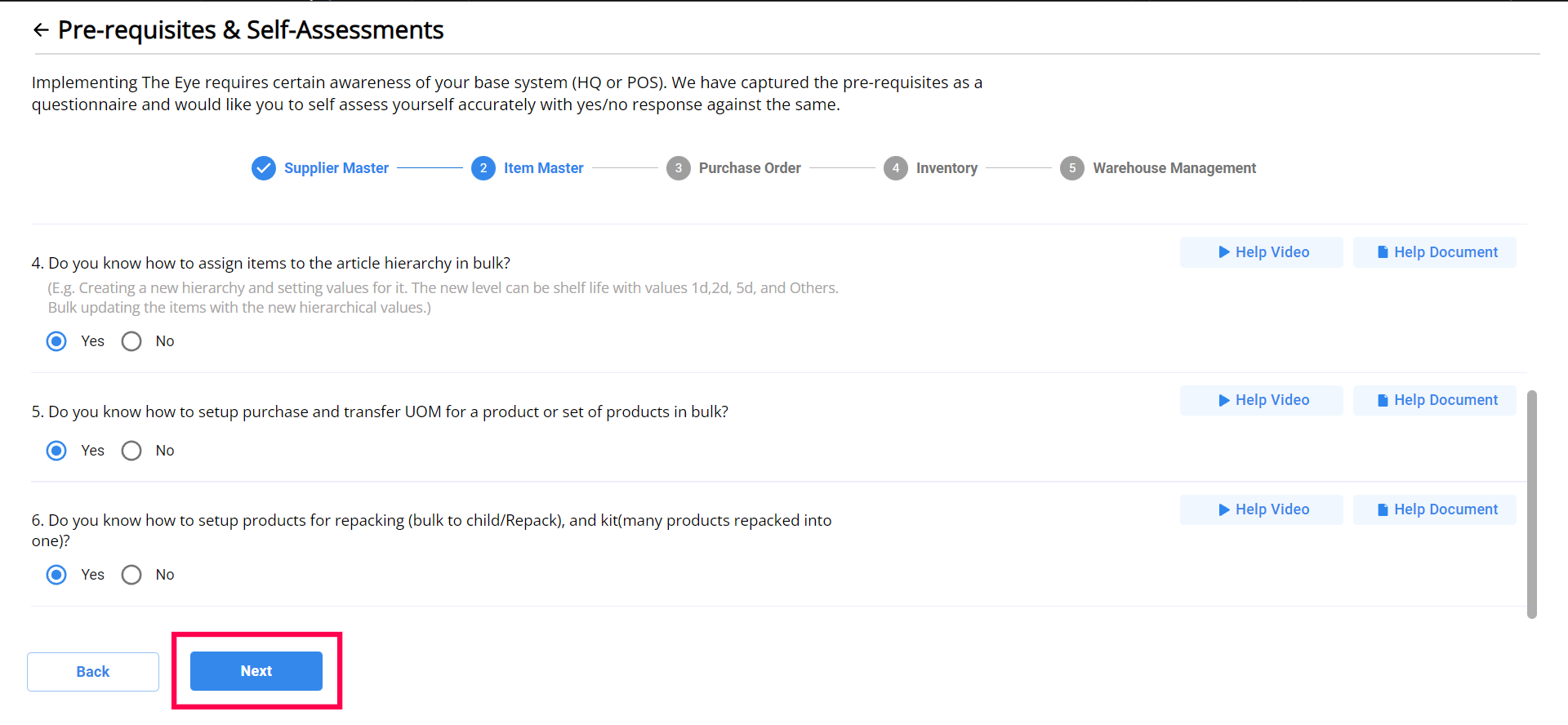This screenshot has height=725, width=1568.
Task: Open Help Document for question 4
Action: (x=1434, y=252)
